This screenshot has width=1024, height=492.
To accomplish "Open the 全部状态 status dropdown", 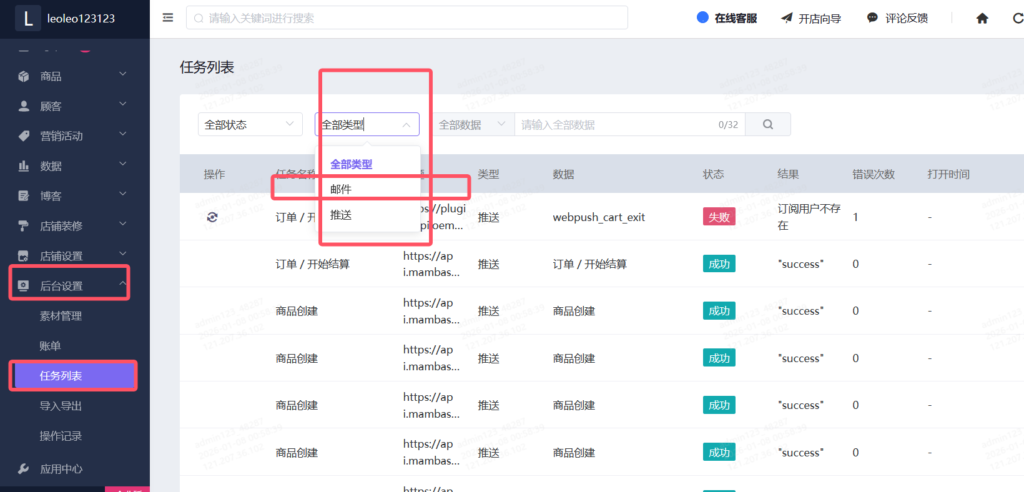I will pyautogui.click(x=250, y=125).
